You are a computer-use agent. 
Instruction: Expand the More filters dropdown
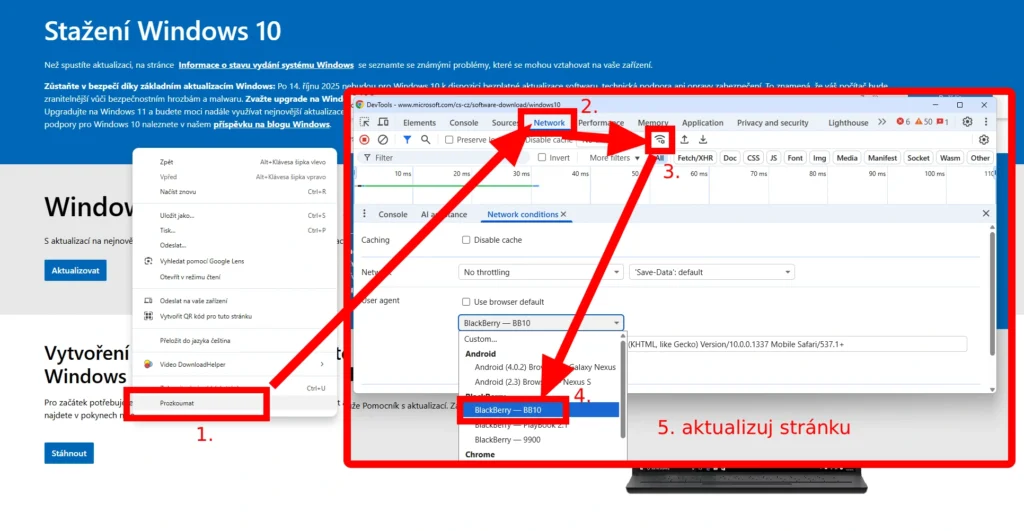point(615,157)
